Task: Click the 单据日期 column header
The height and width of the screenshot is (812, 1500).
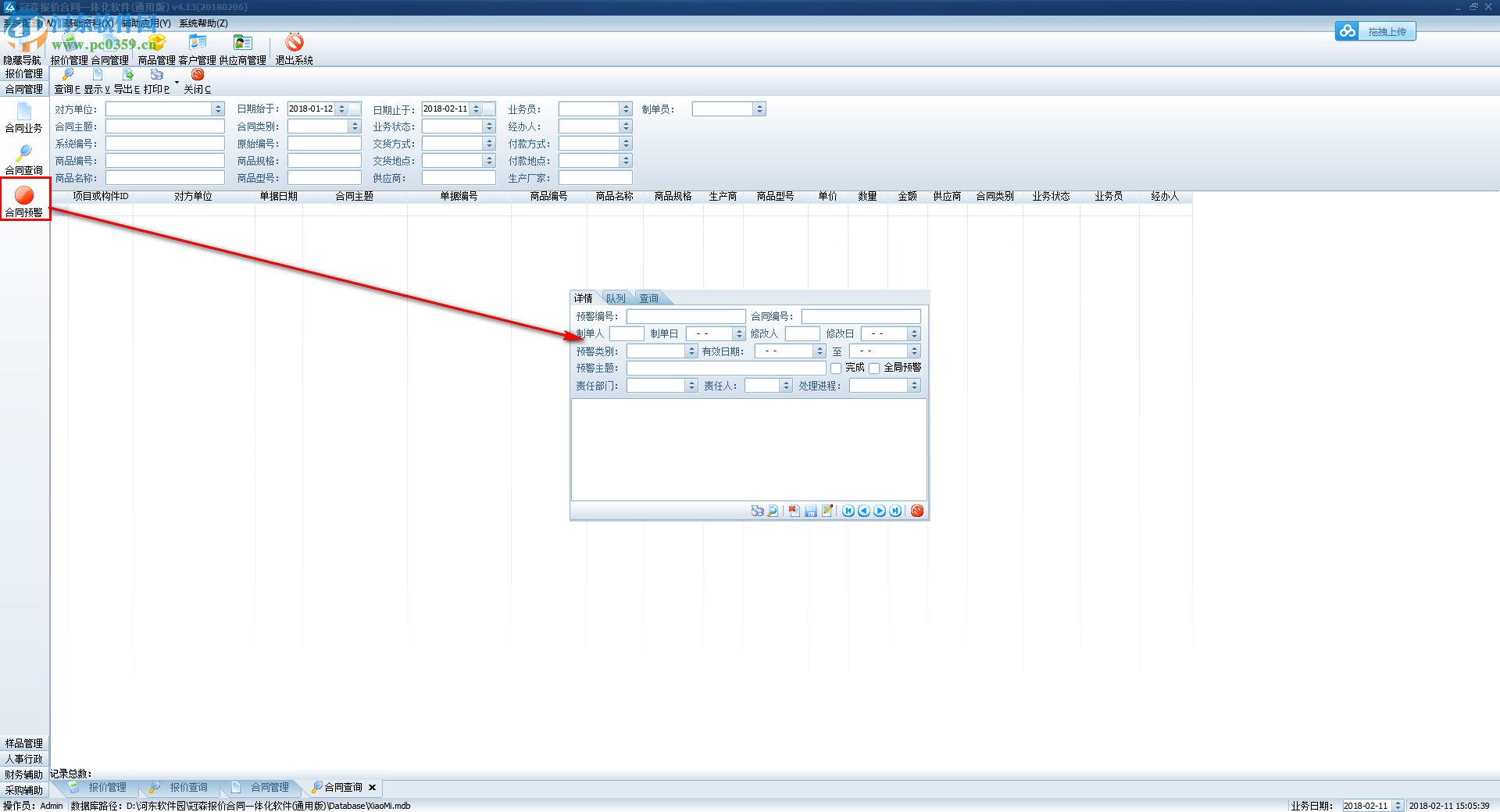Action: pos(279,196)
